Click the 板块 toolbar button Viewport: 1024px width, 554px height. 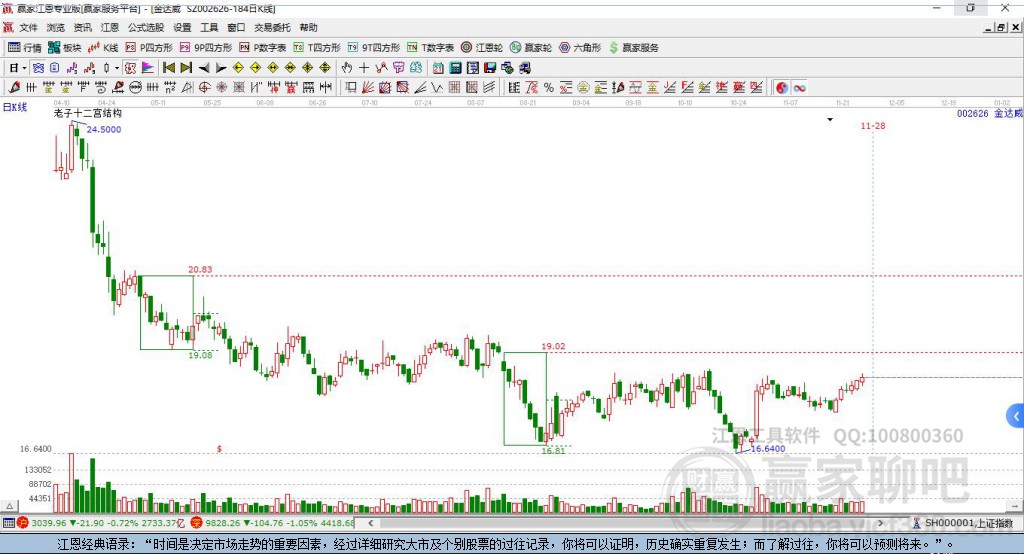(x=65, y=48)
